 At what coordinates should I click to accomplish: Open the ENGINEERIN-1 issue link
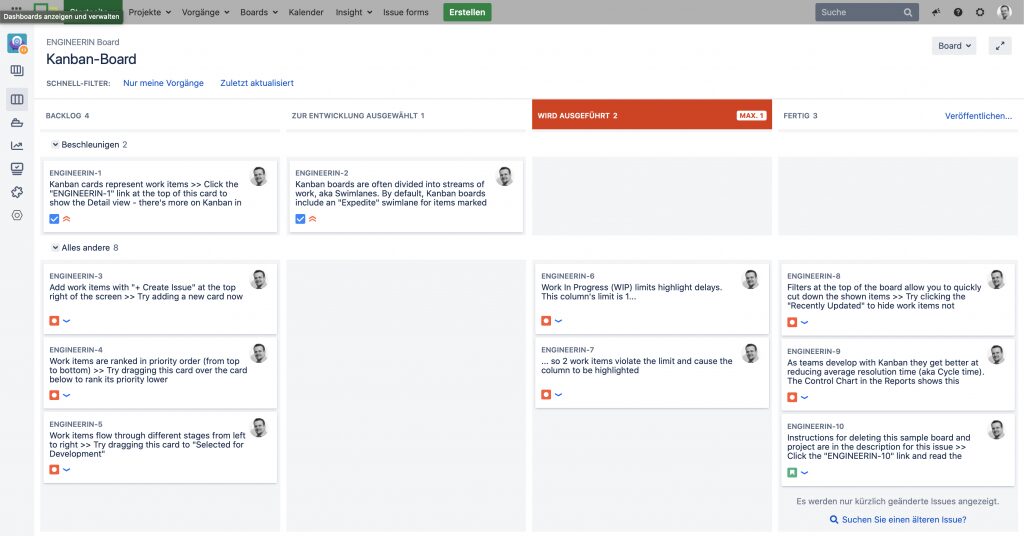click(75, 173)
